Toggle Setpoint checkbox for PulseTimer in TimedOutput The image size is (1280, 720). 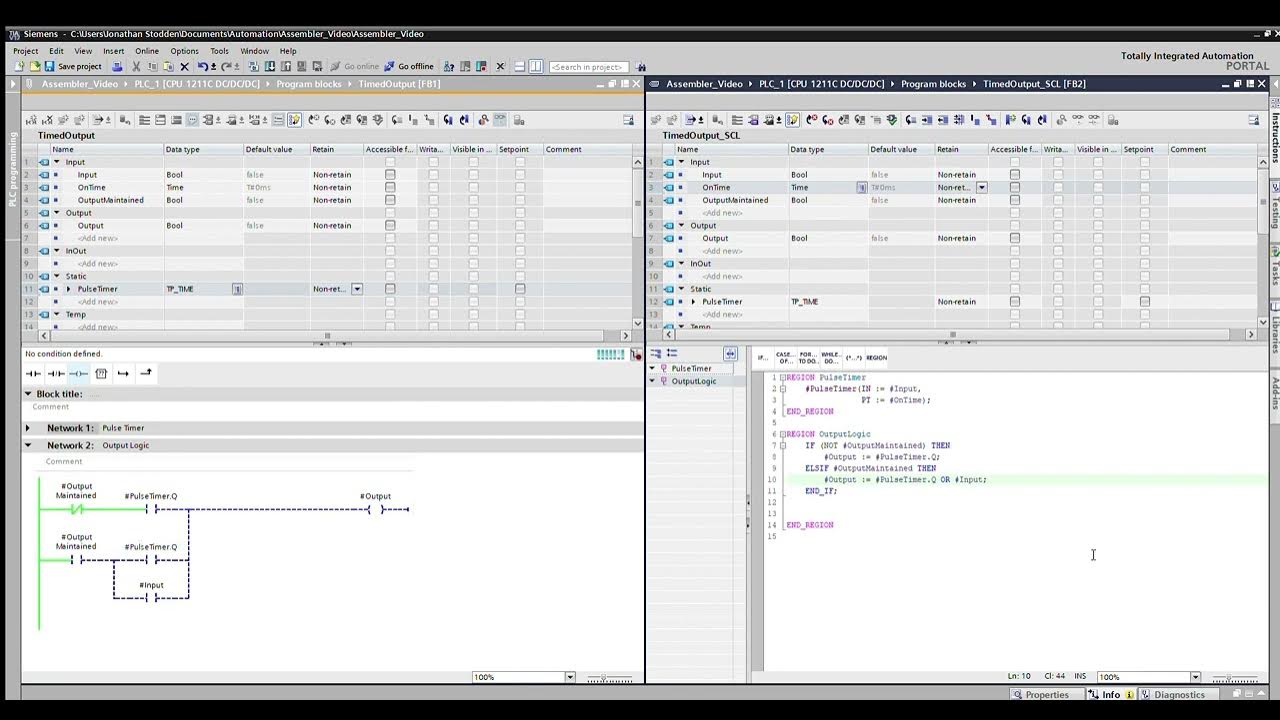coord(520,288)
